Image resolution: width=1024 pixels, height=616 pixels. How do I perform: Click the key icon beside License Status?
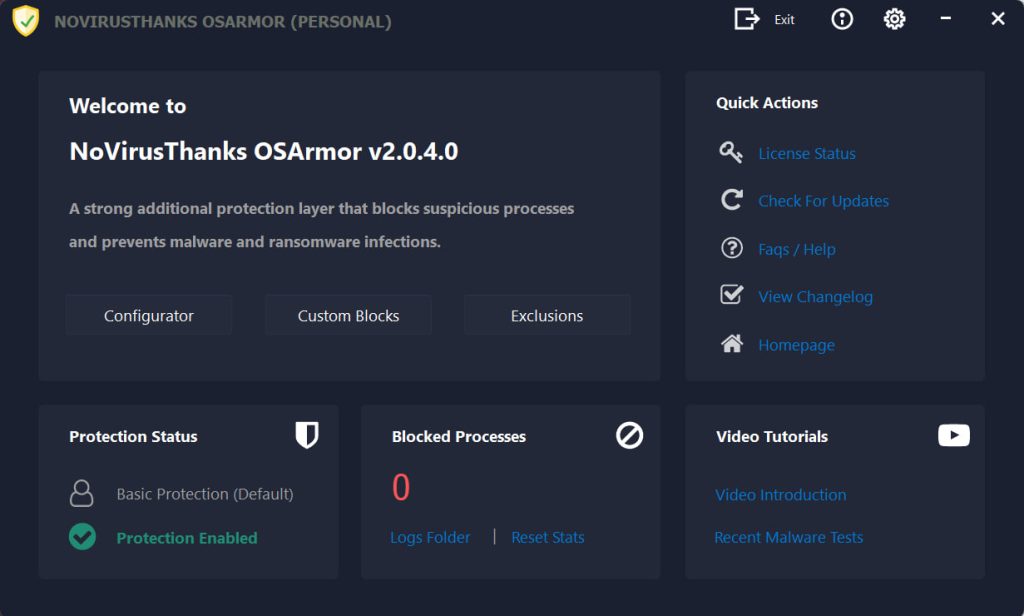pyautogui.click(x=731, y=152)
